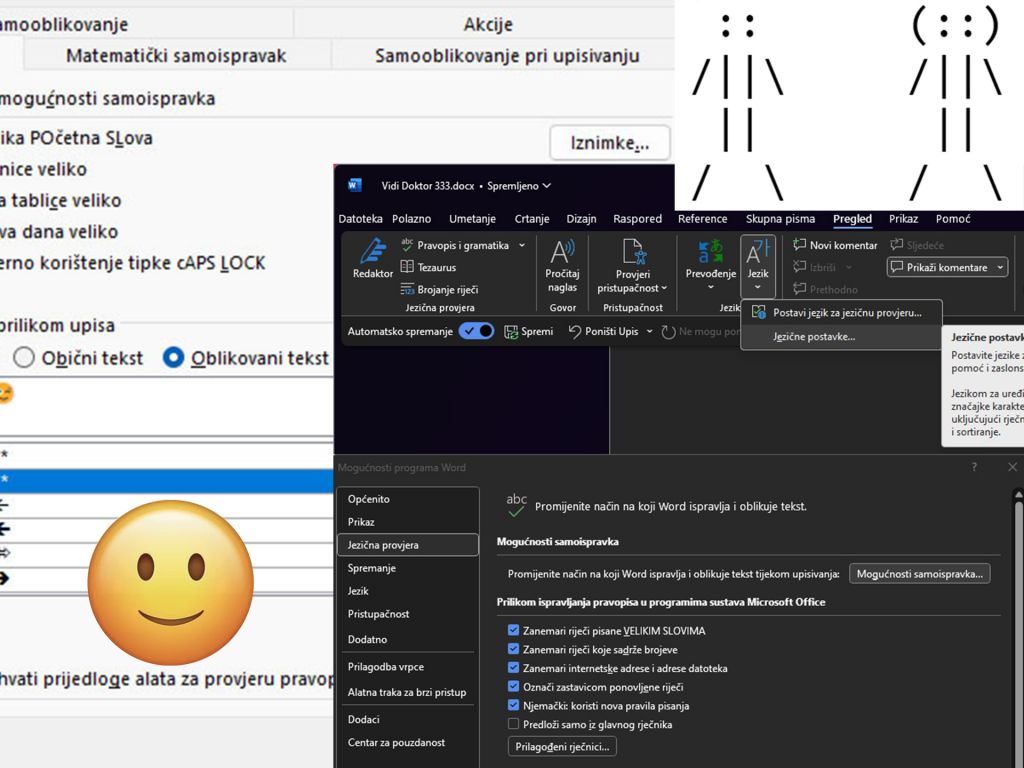The width and height of the screenshot is (1024, 768).
Task: Open Brojanje riječi word count
Action: click(x=439, y=289)
